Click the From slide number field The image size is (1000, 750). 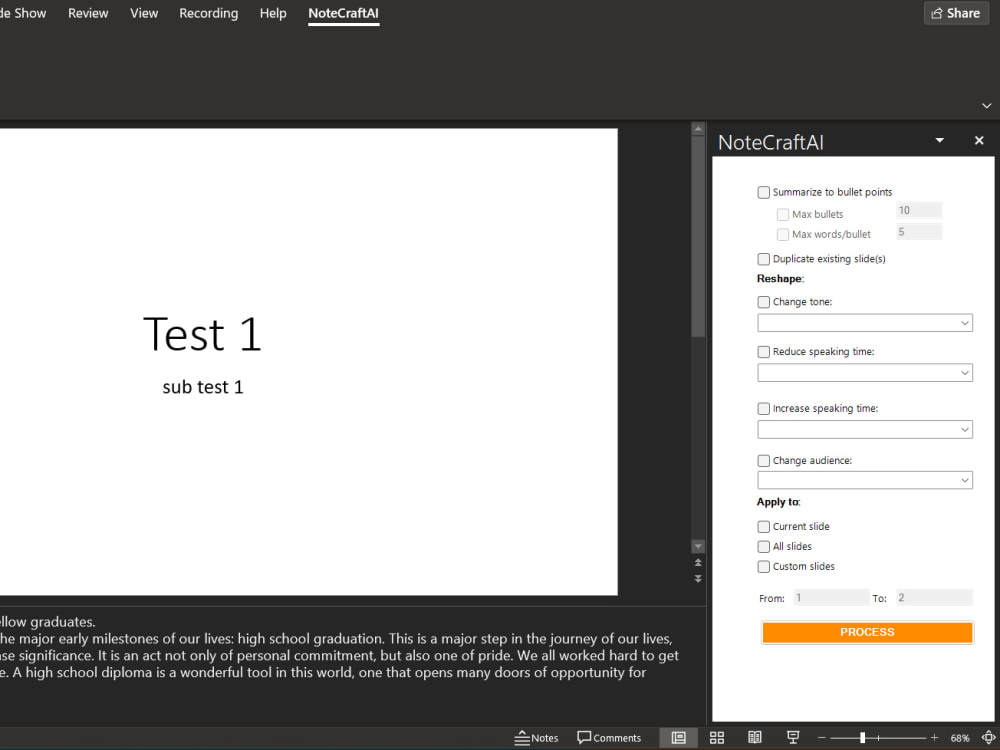pyautogui.click(x=831, y=598)
